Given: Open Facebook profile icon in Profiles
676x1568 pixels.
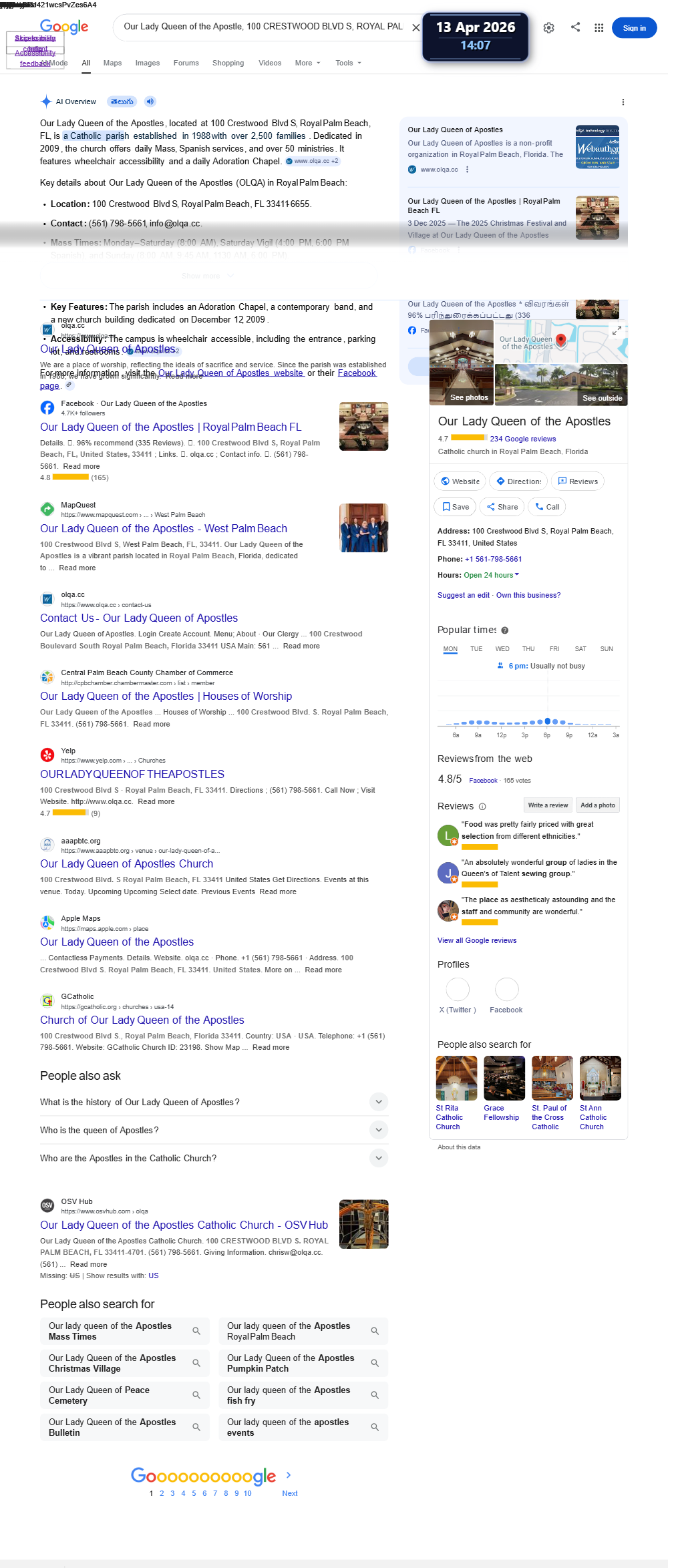Looking at the screenshot, I should (507, 989).
